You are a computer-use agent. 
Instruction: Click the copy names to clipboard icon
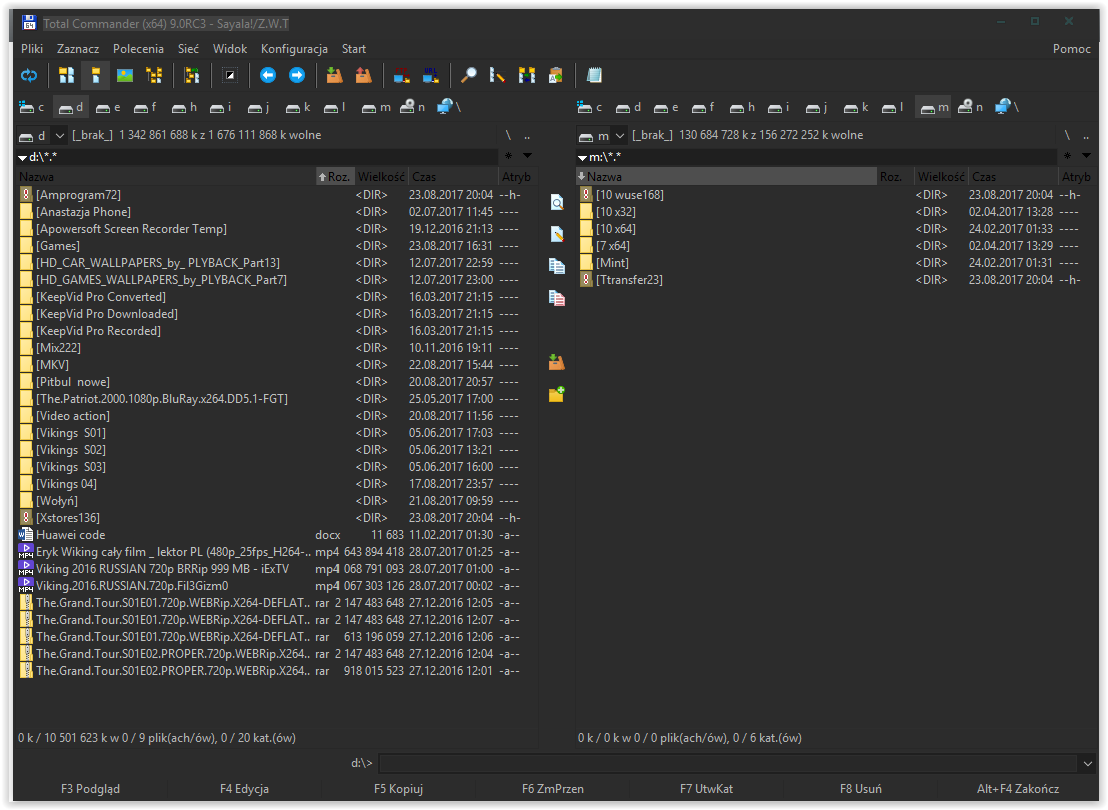pyautogui.click(x=555, y=75)
